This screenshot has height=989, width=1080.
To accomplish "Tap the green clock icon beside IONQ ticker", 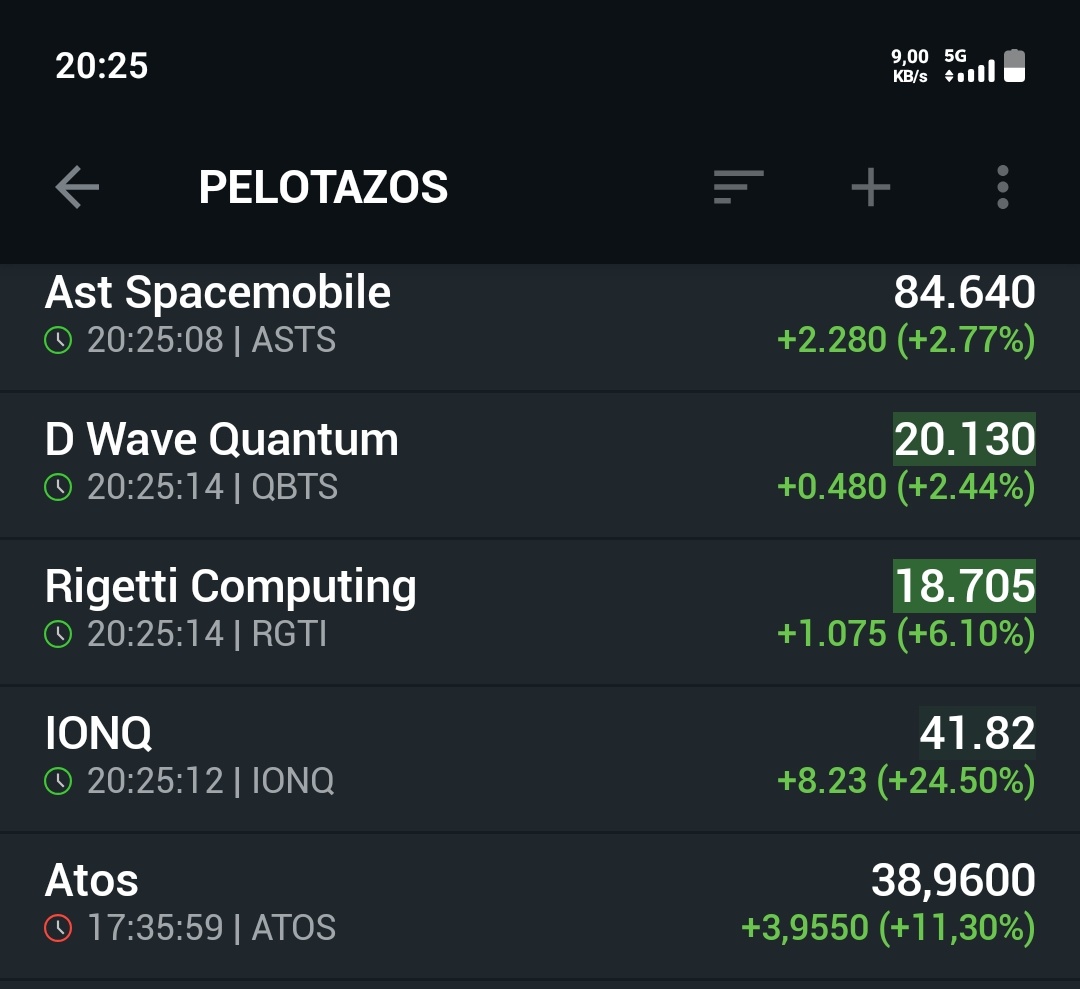I will 59,781.
